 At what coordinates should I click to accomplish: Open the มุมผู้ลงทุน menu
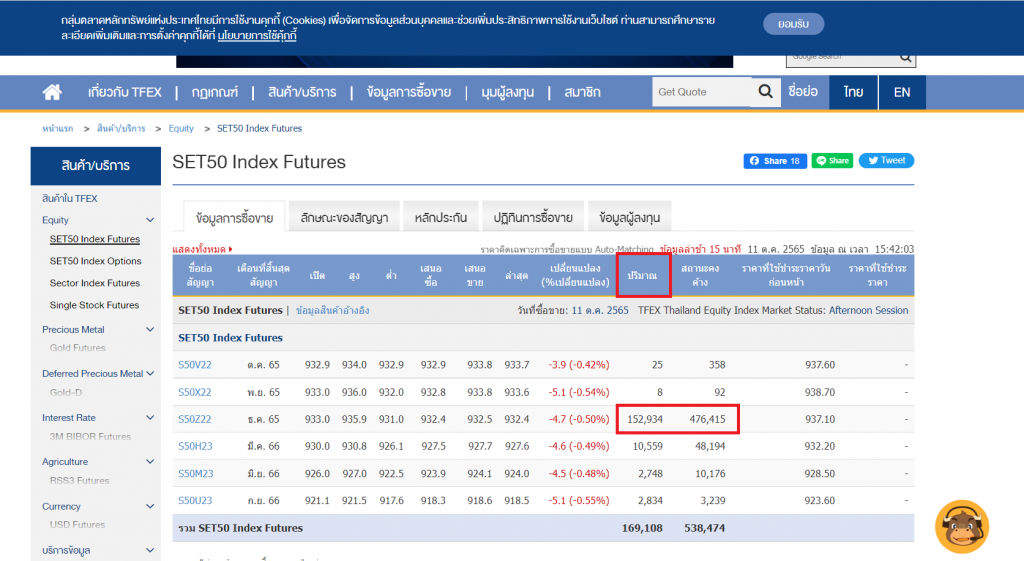coord(507,92)
